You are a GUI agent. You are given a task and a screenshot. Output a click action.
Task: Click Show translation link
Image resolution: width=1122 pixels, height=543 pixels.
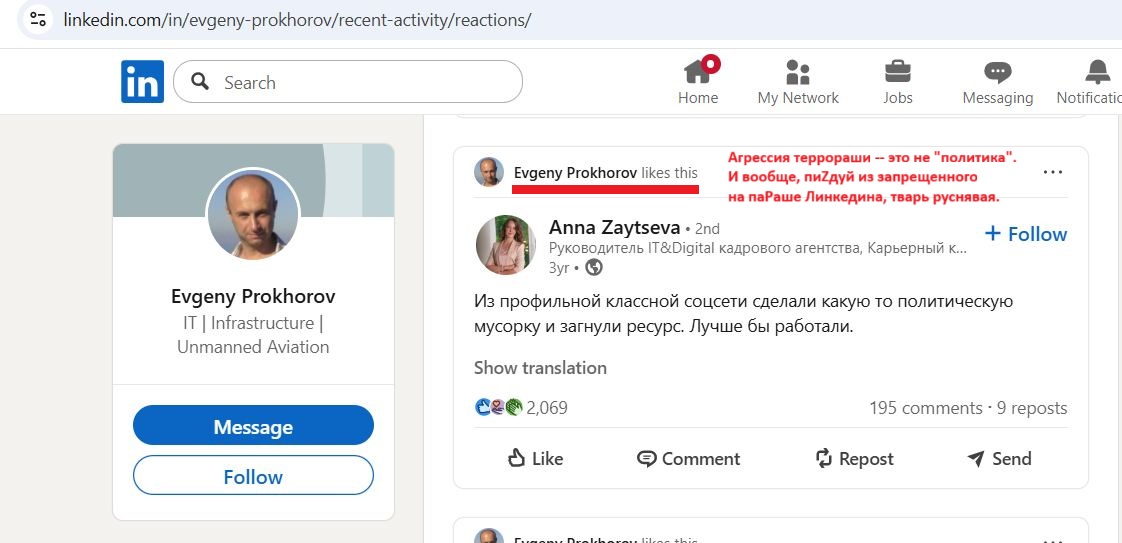point(540,368)
